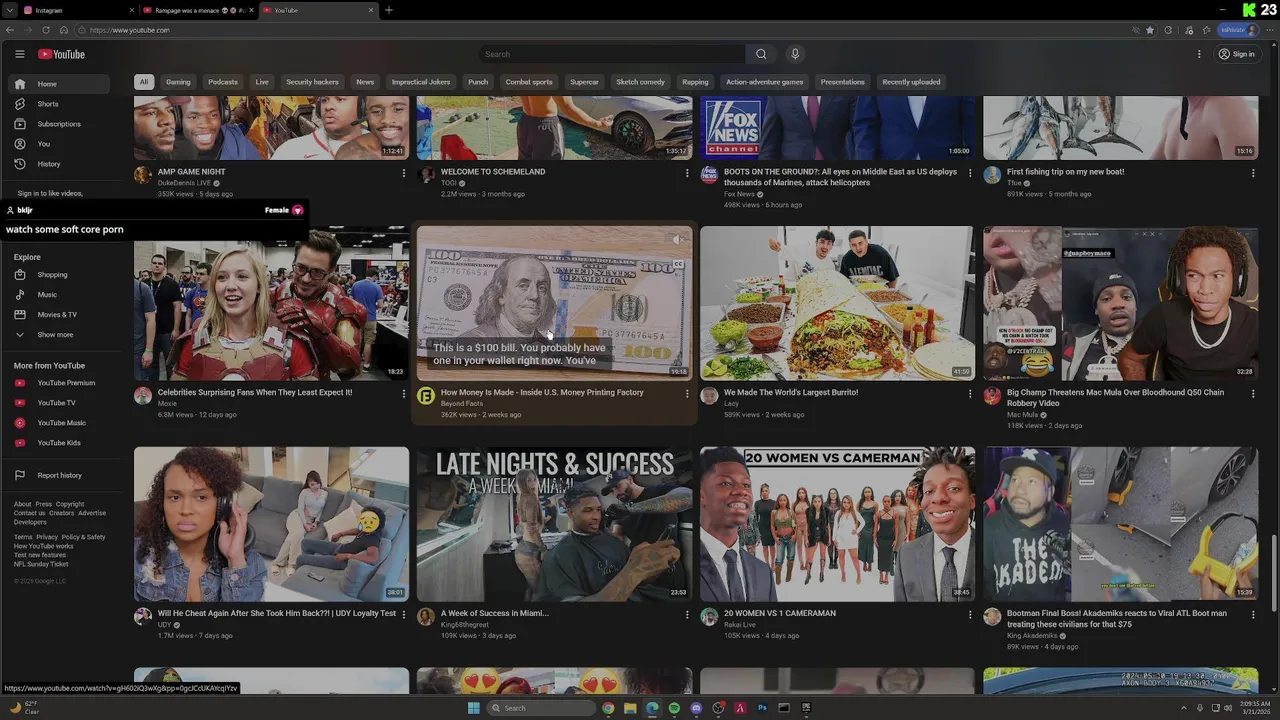Open Shorts in the sidebar
Screen dimensions: 1280x720
click(x=59, y=104)
